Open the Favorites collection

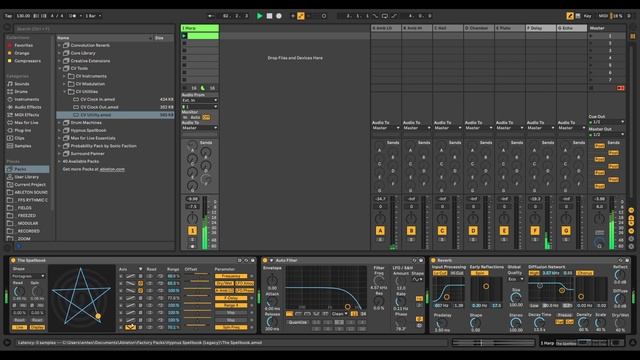pos(24,45)
